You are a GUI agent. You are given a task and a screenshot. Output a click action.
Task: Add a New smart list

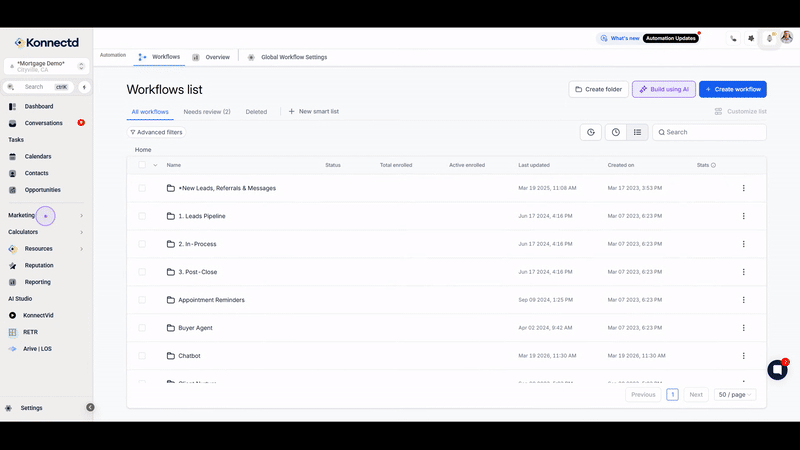(314, 112)
